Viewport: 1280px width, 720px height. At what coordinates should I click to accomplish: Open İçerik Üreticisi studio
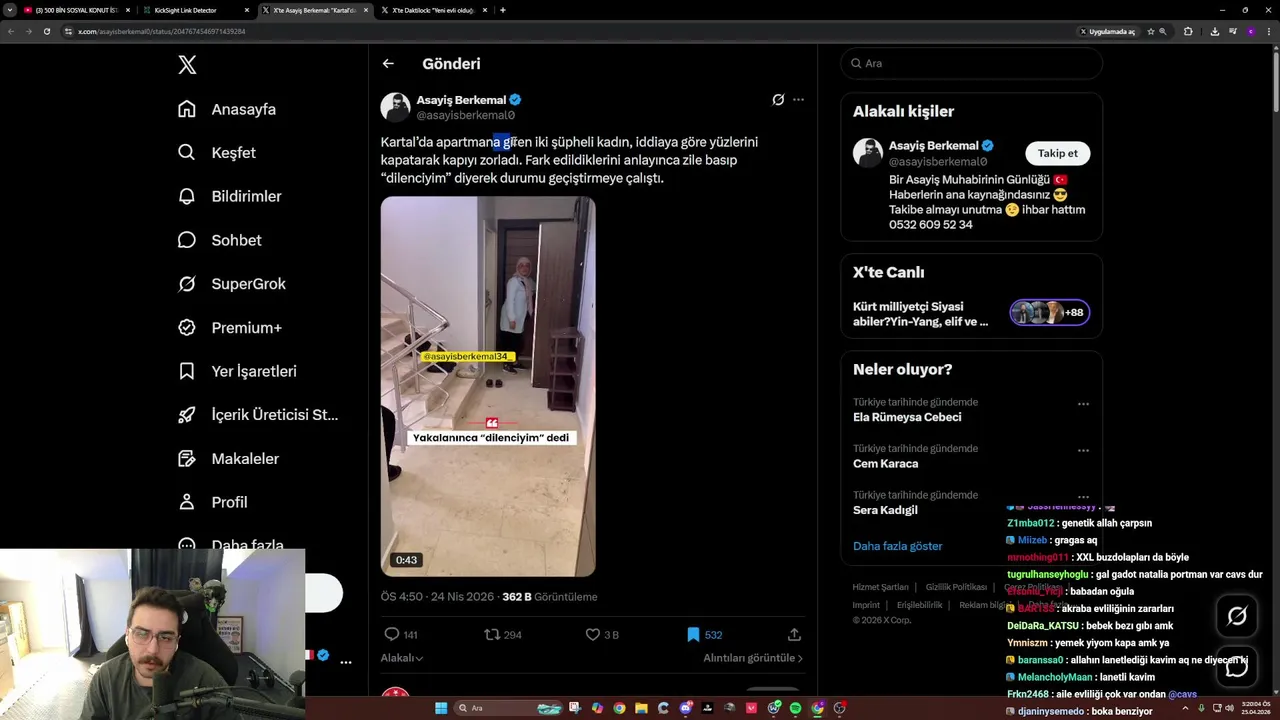point(259,415)
